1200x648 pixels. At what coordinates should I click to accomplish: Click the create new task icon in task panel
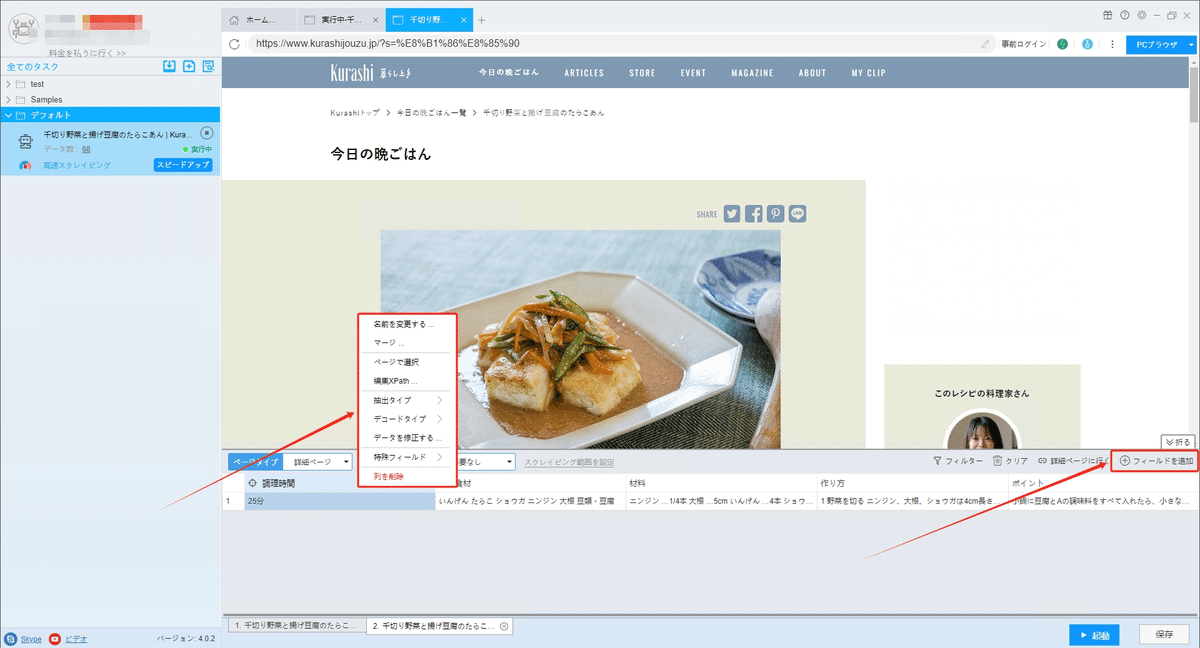pos(189,66)
